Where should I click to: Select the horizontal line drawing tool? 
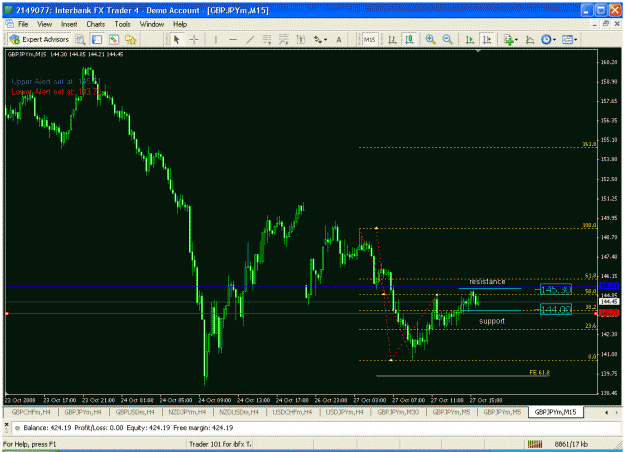pos(233,39)
